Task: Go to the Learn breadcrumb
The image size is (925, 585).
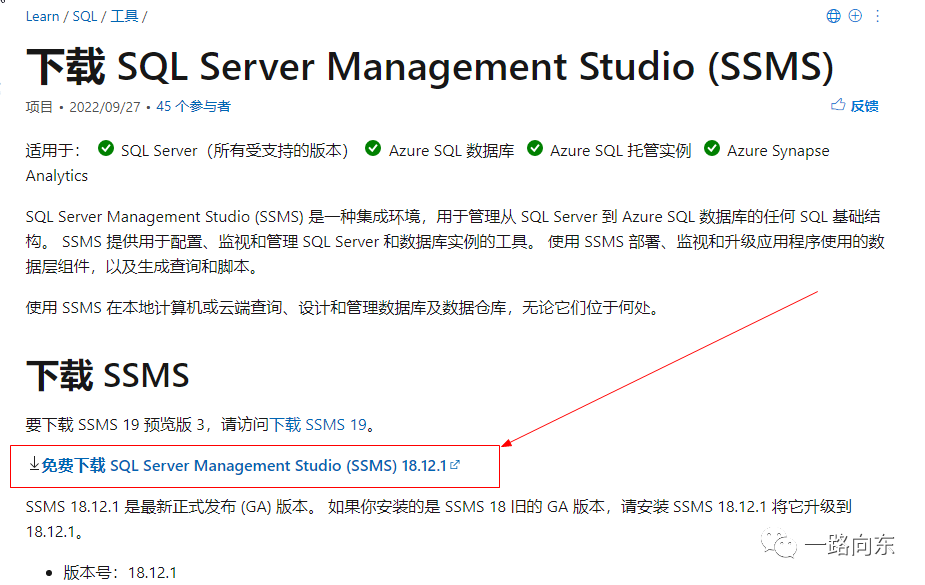Action: (x=42, y=17)
